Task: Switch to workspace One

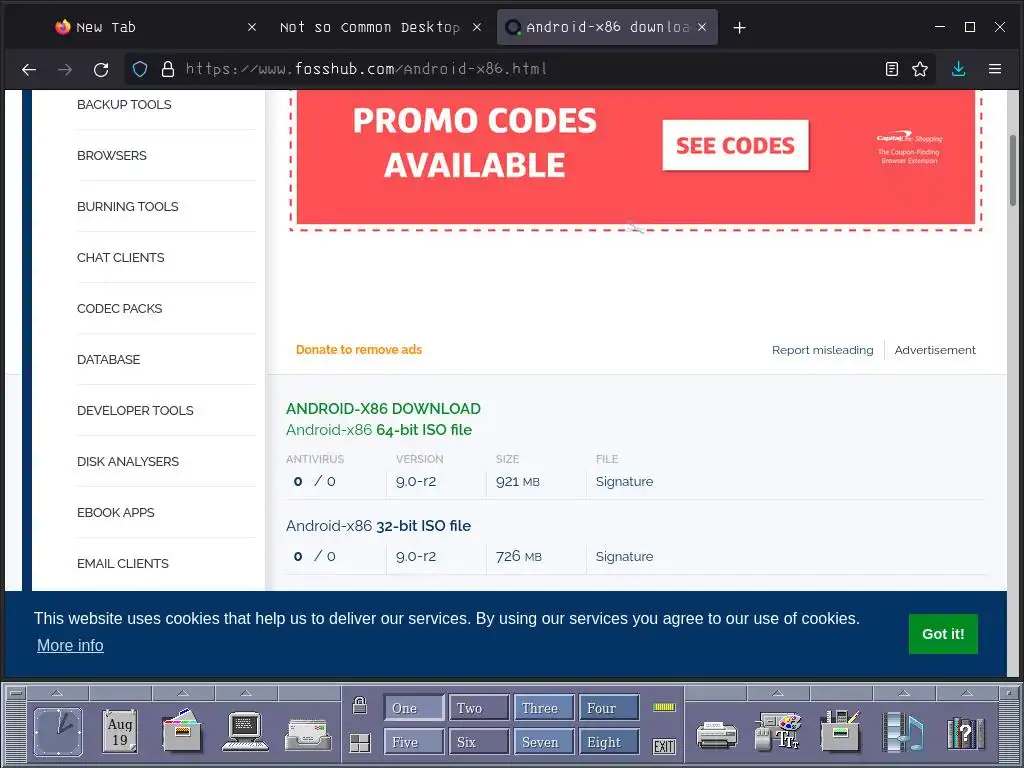Action: pyautogui.click(x=414, y=708)
